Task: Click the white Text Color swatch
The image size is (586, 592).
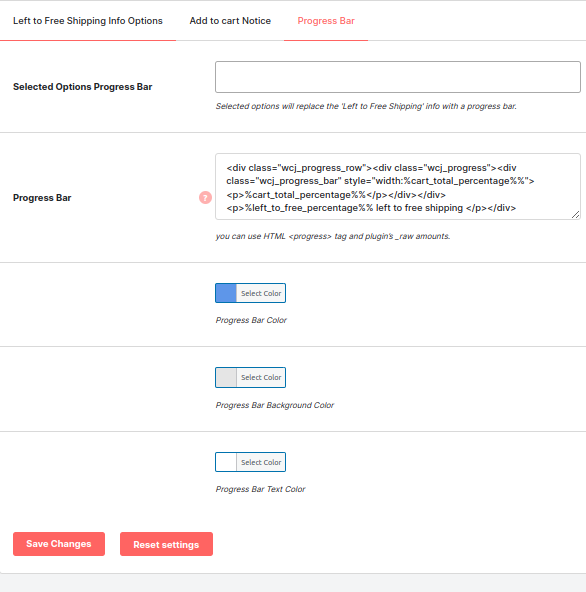Action: click(226, 462)
